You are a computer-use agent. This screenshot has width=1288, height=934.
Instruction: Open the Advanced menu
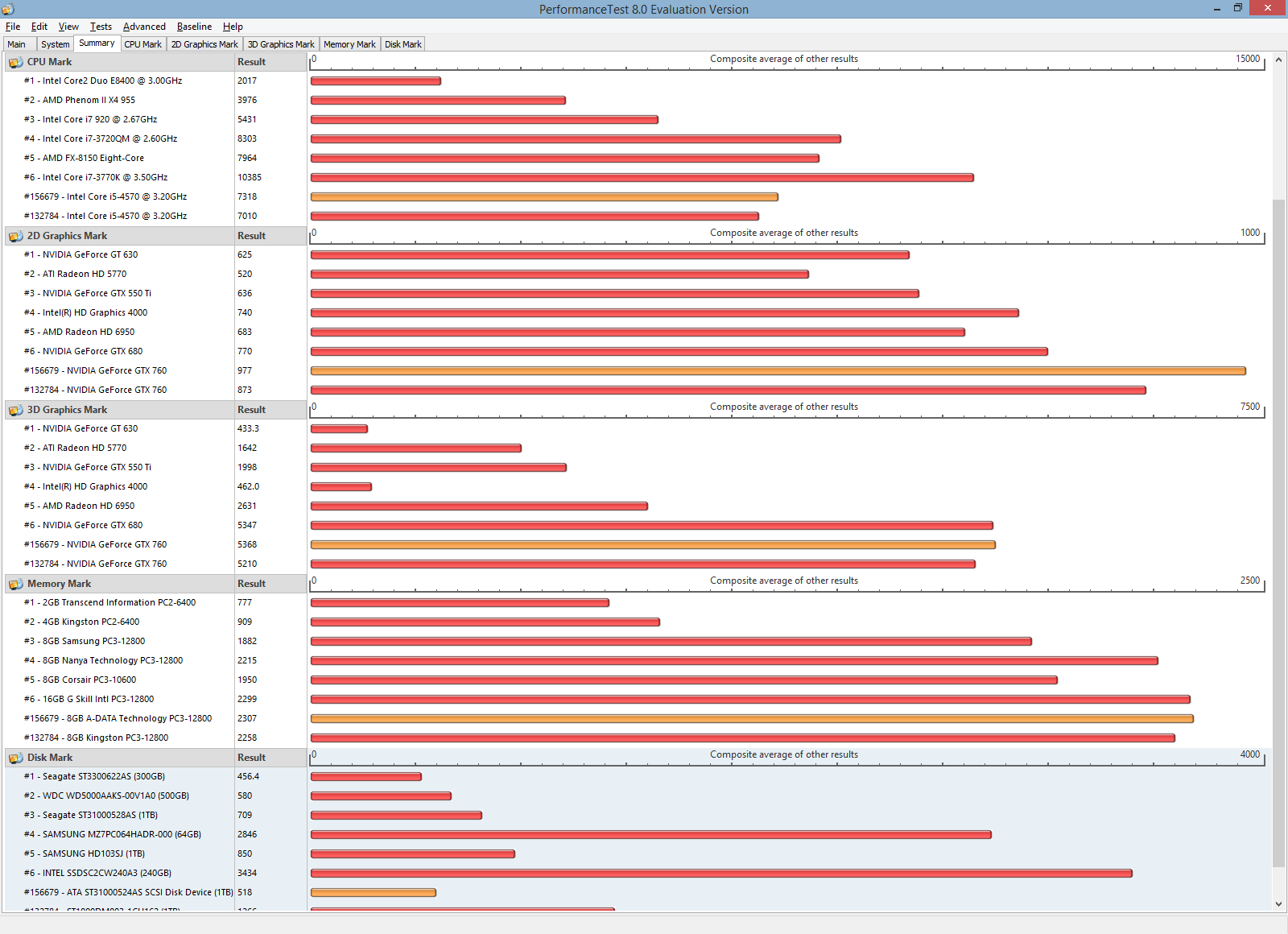(x=144, y=27)
